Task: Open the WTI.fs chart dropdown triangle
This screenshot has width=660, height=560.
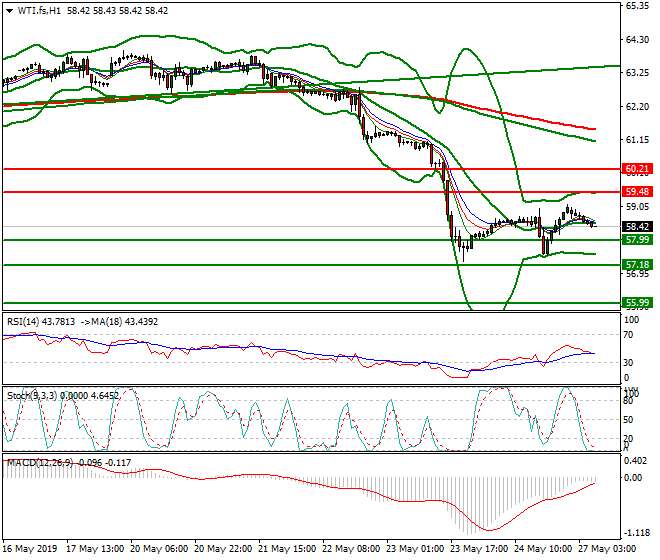Action: click(x=9, y=11)
